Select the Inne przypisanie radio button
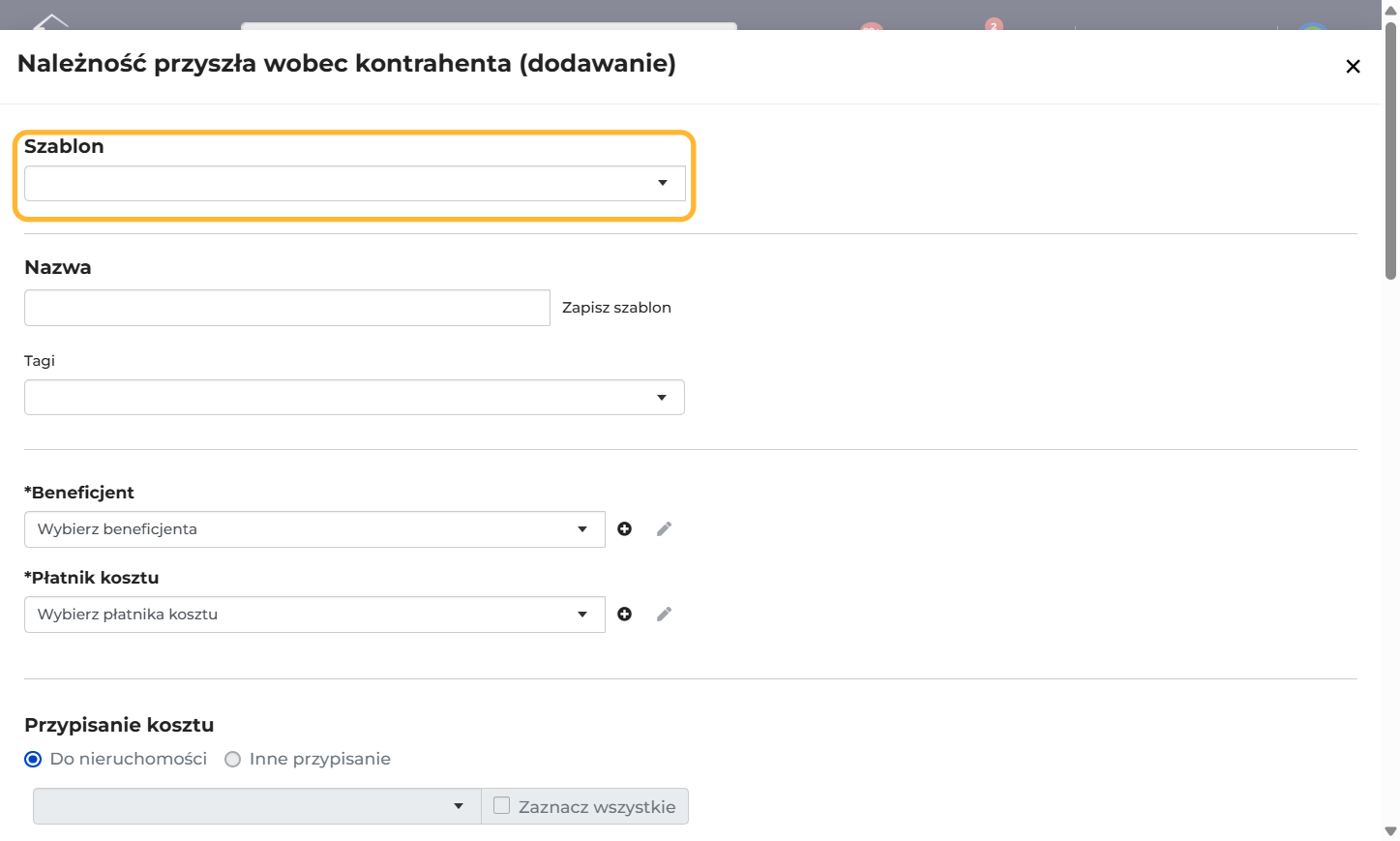This screenshot has height=841, width=1400. point(232,759)
